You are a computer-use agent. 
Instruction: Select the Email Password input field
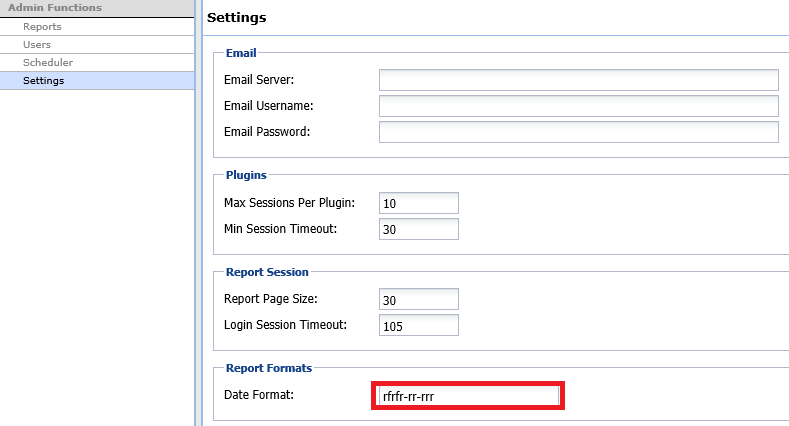(578, 132)
